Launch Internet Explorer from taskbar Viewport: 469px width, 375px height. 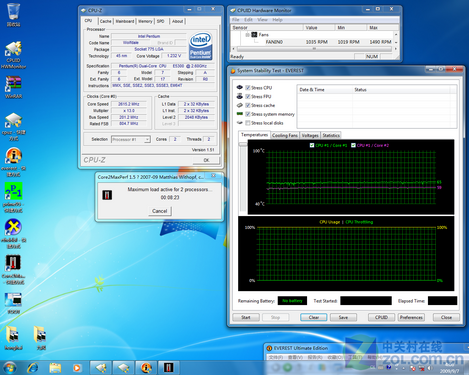(x=33, y=368)
